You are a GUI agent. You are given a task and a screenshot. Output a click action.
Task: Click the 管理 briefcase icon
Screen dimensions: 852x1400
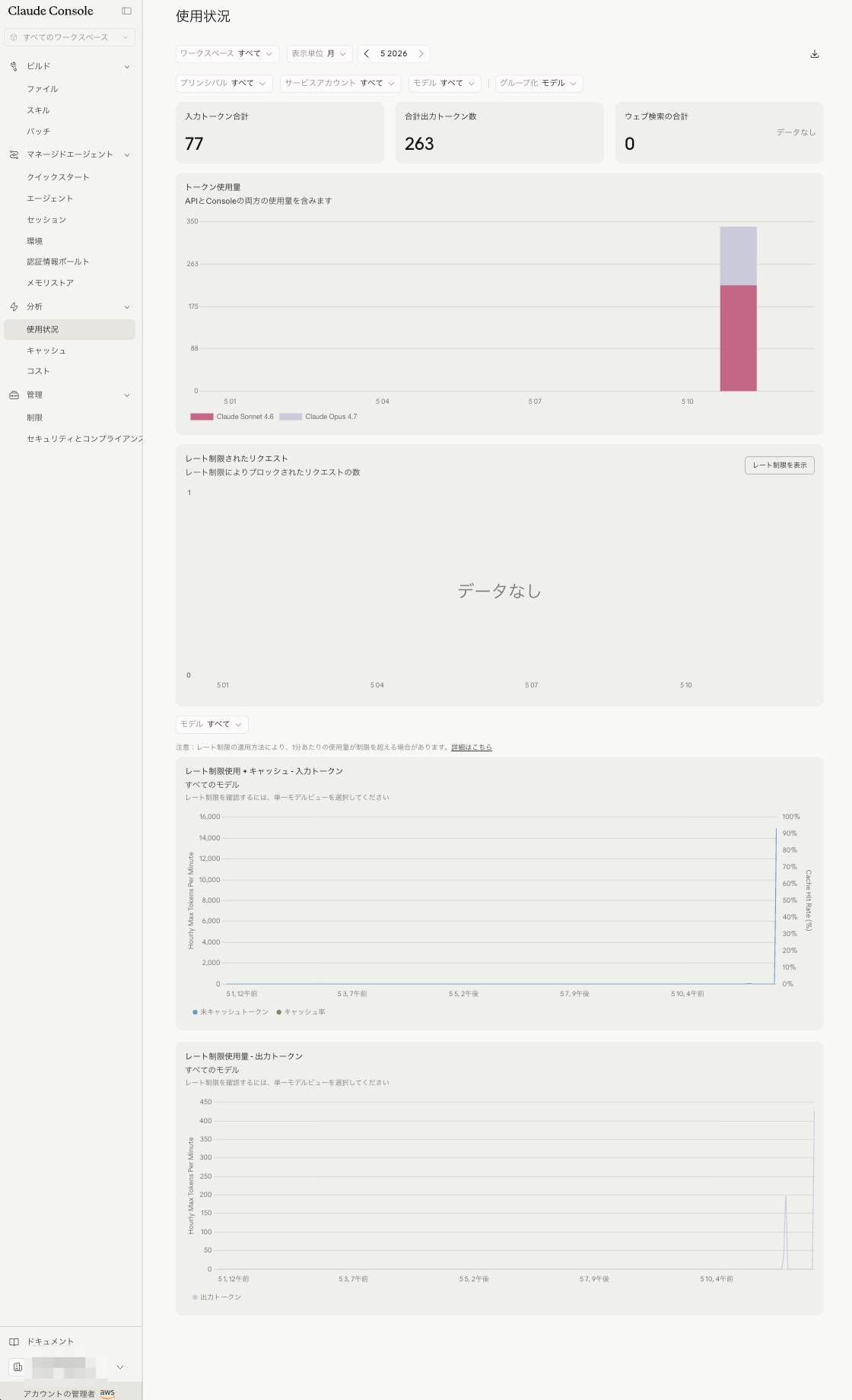click(x=14, y=395)
